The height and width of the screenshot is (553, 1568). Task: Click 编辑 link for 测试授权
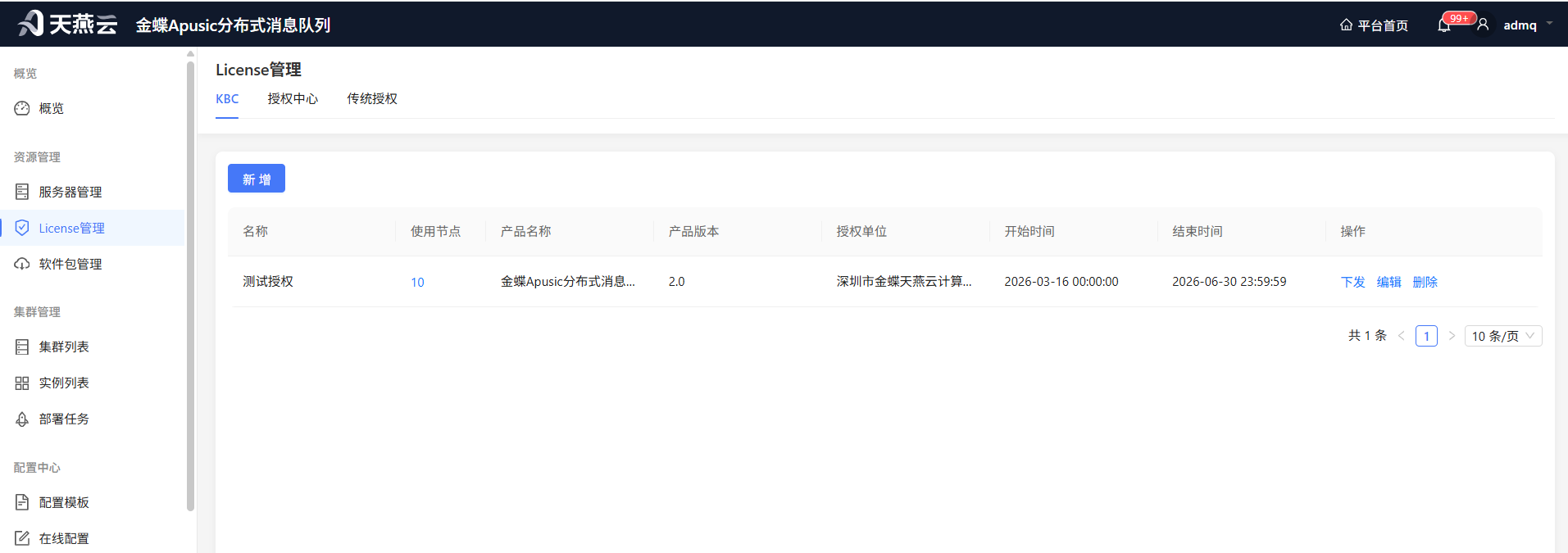tap(1388, 282)
